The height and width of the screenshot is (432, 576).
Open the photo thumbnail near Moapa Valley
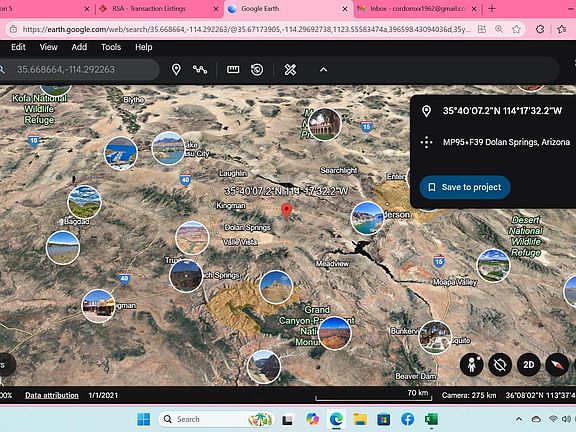(x=493, y=266)
